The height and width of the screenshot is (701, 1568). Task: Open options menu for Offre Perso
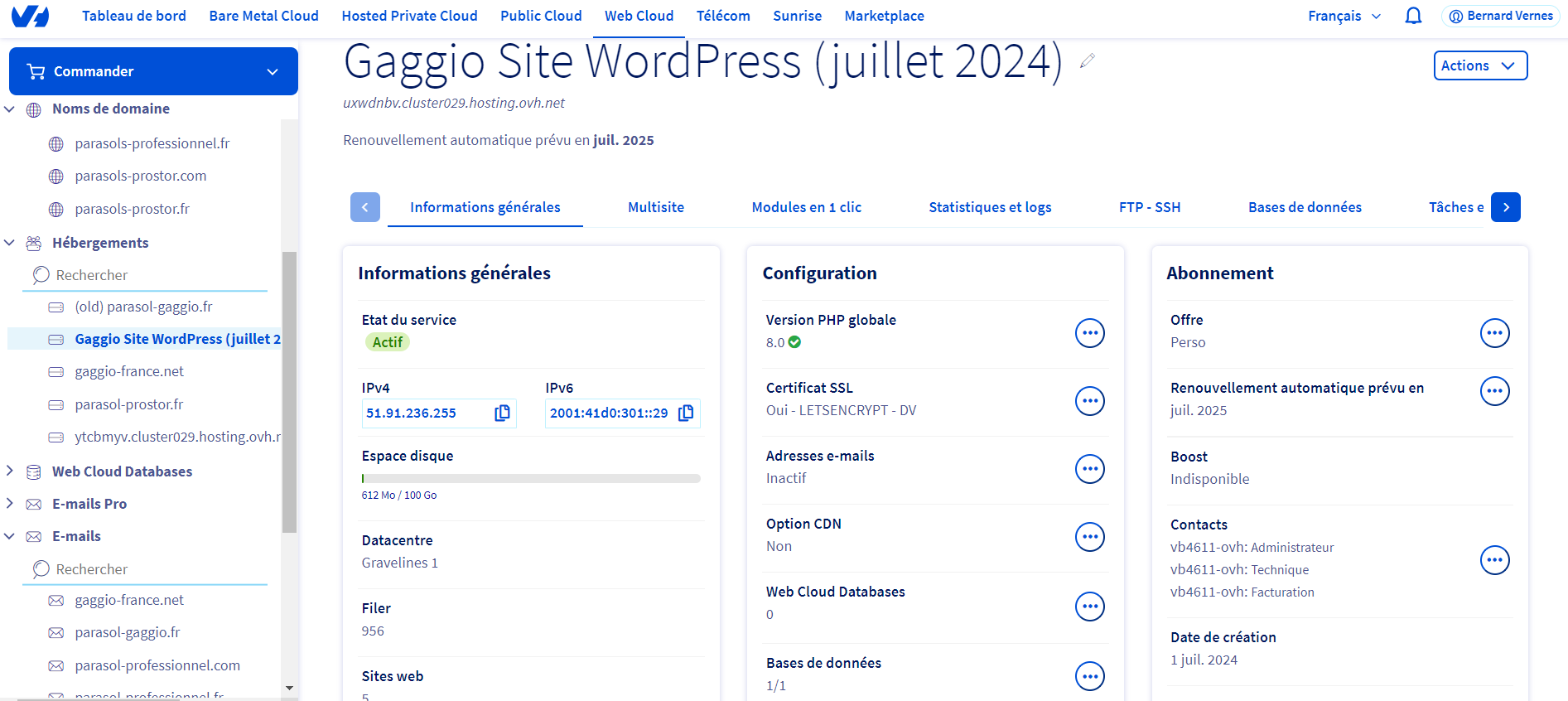(x=1494, y=333)
